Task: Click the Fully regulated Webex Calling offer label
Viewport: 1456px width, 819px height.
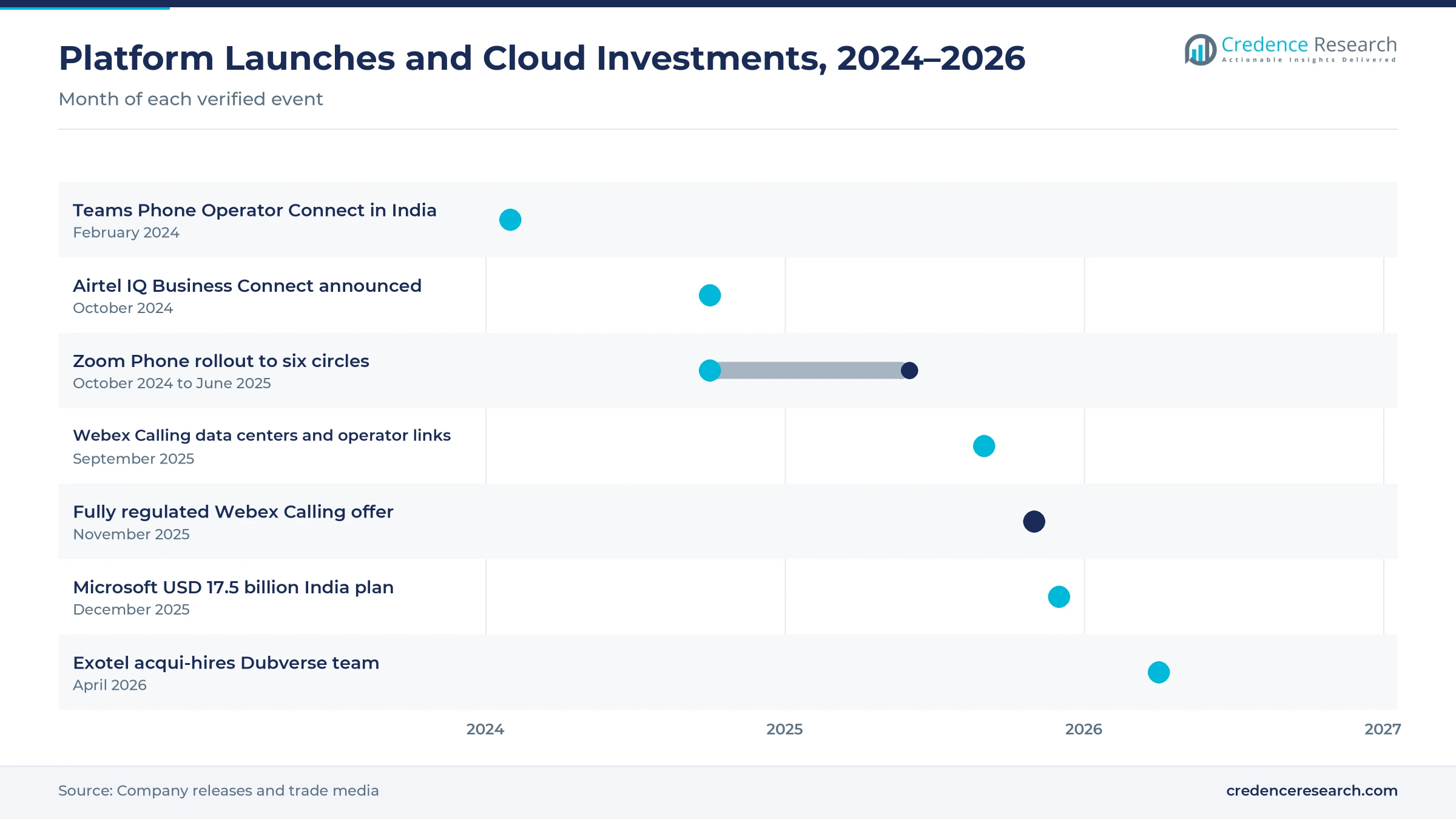Action: 233,512
